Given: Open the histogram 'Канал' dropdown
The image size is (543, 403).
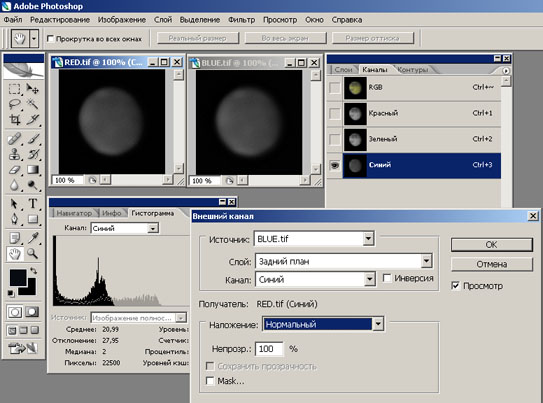Looking at the screenshot, I should point(152,228).
